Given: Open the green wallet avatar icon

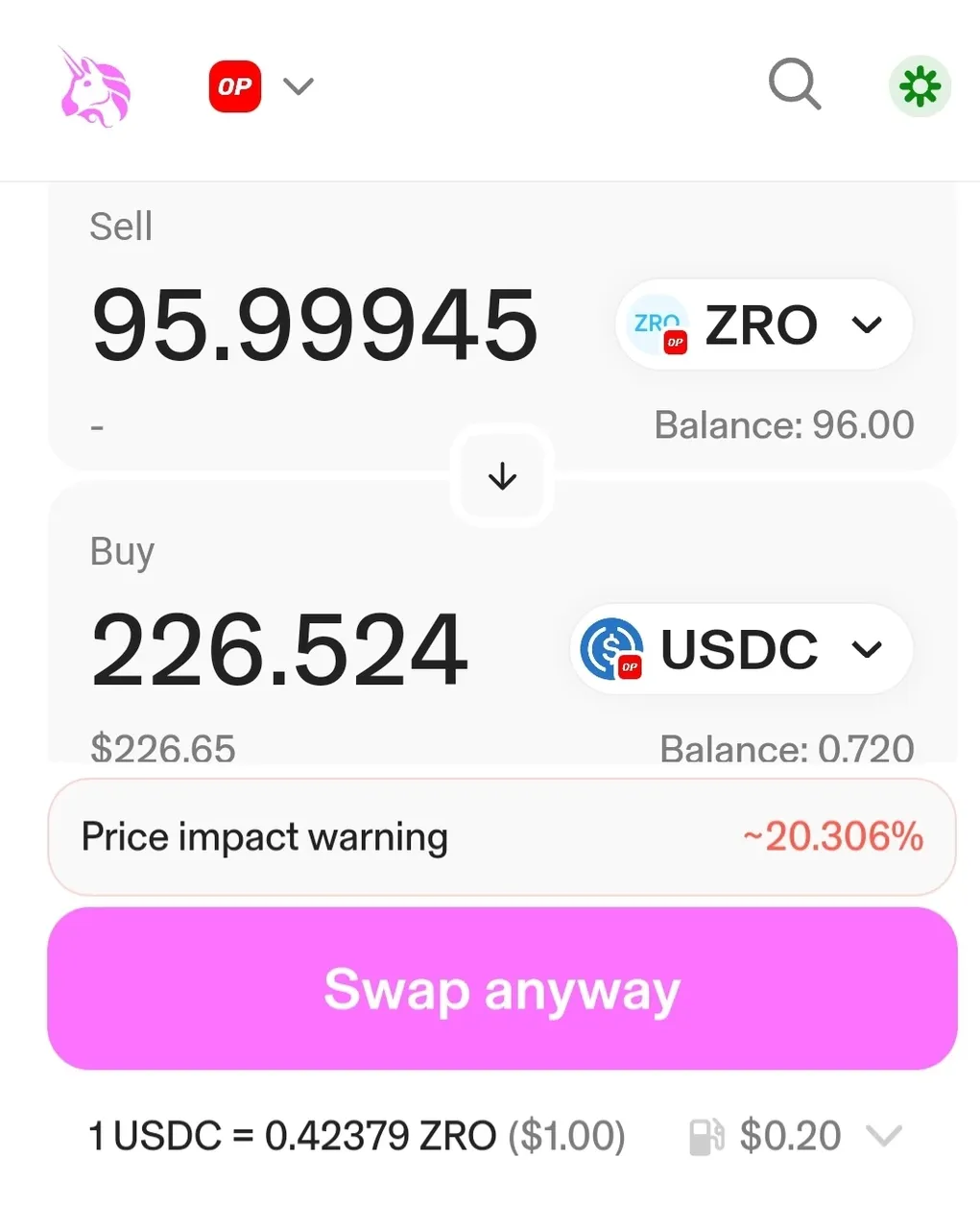Looking at the screenshot, I should [x=920, y=86].
